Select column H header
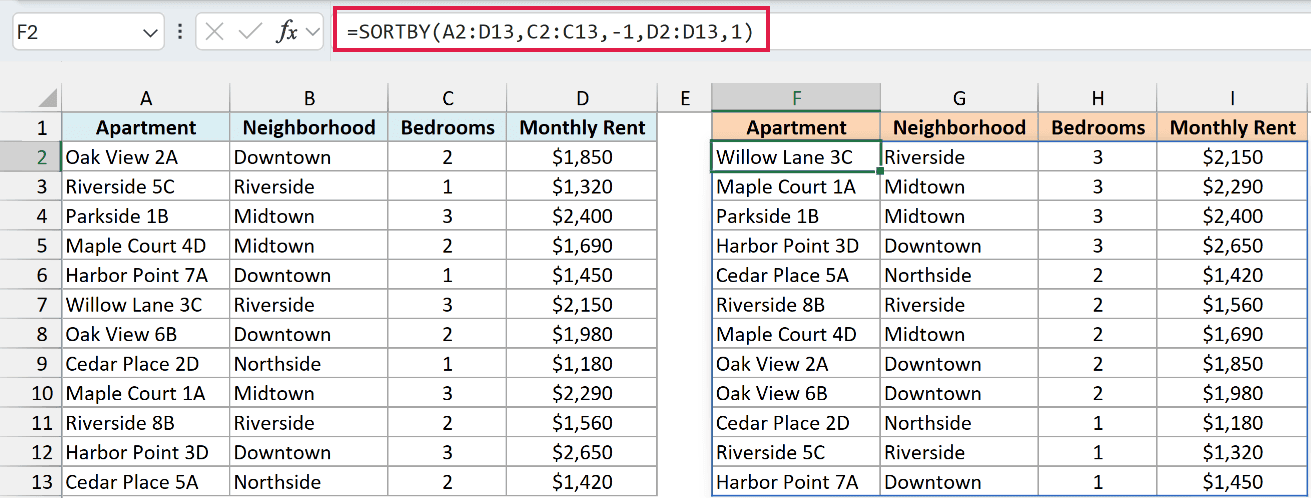This screenshot has width=1311, height=498. (x=1097, y=98)
